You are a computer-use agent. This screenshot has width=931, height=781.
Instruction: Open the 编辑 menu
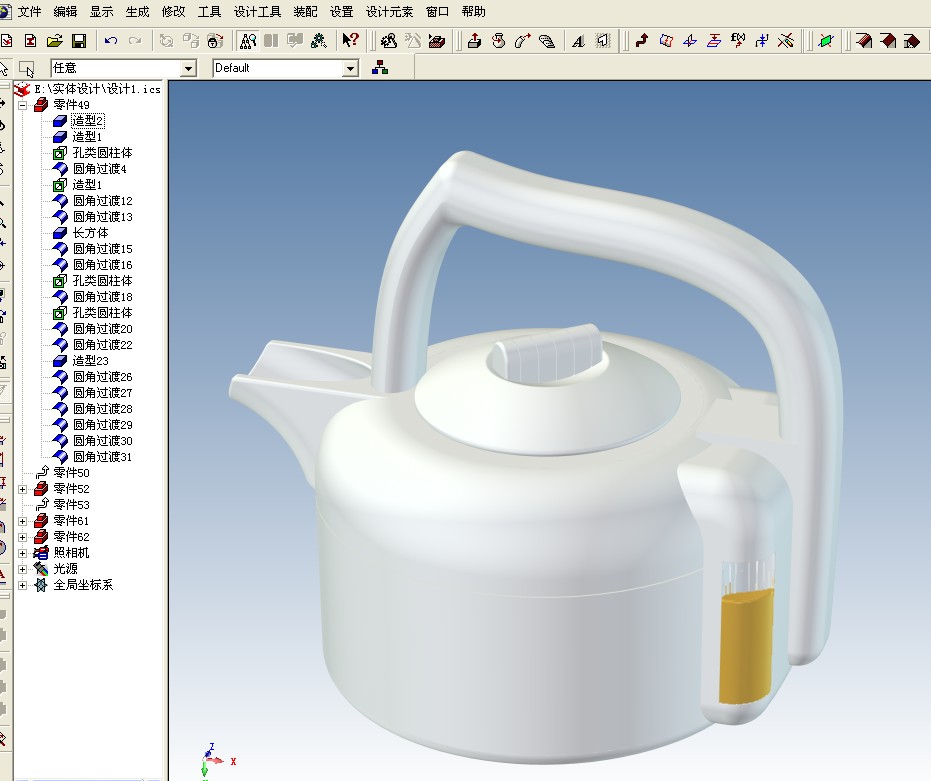pos(65,12)
